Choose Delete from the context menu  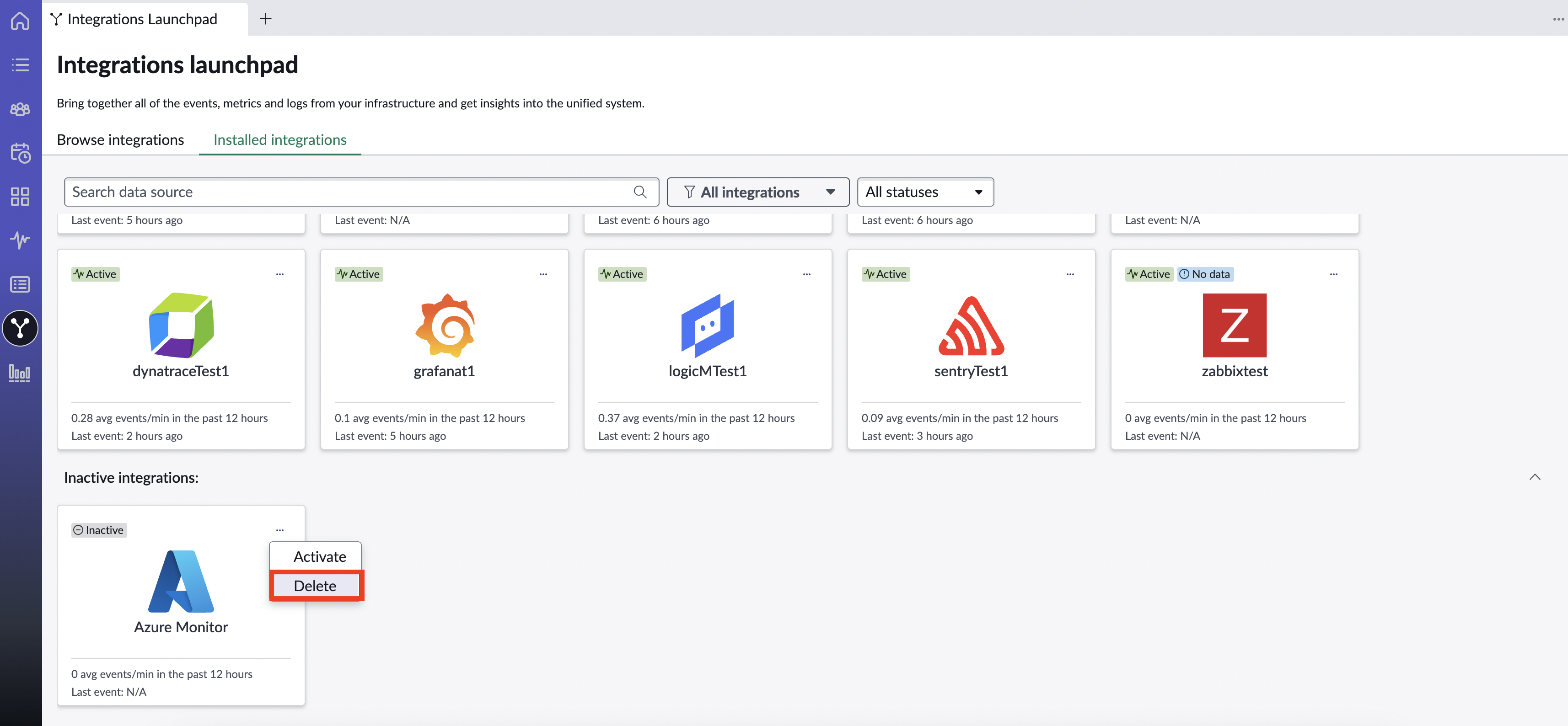(x=315, y=586)
